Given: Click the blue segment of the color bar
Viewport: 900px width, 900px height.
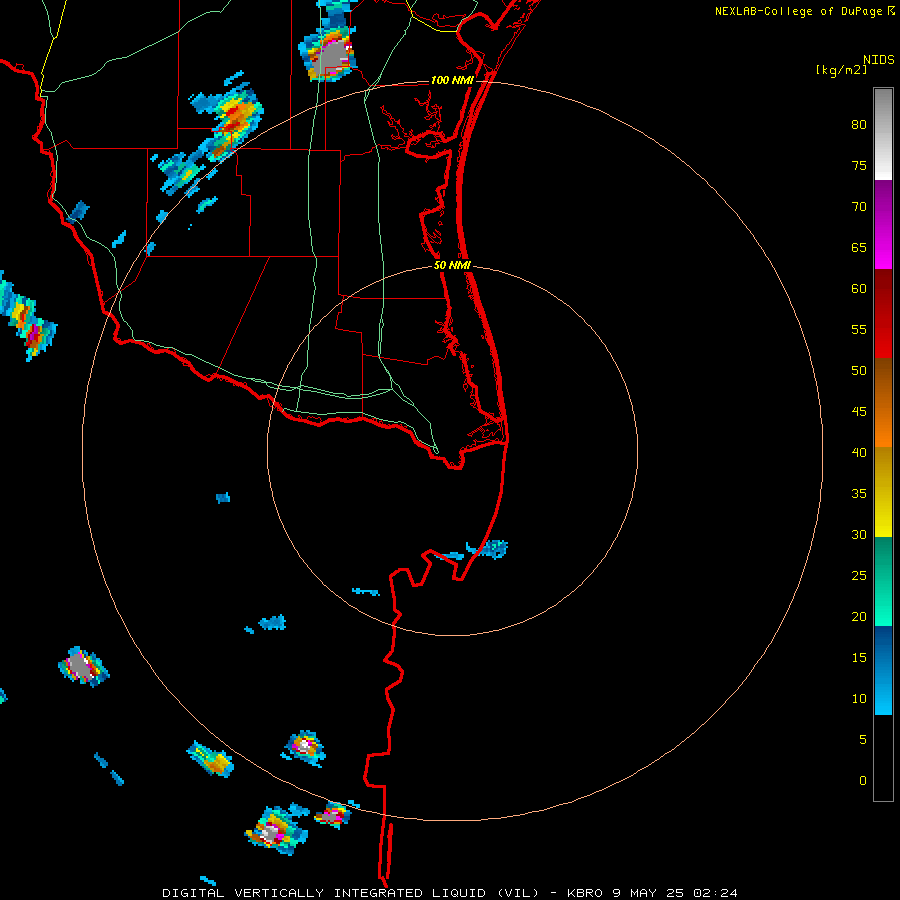Looking at the screenshot, I should pyautogui.click(x=883, y=670).
